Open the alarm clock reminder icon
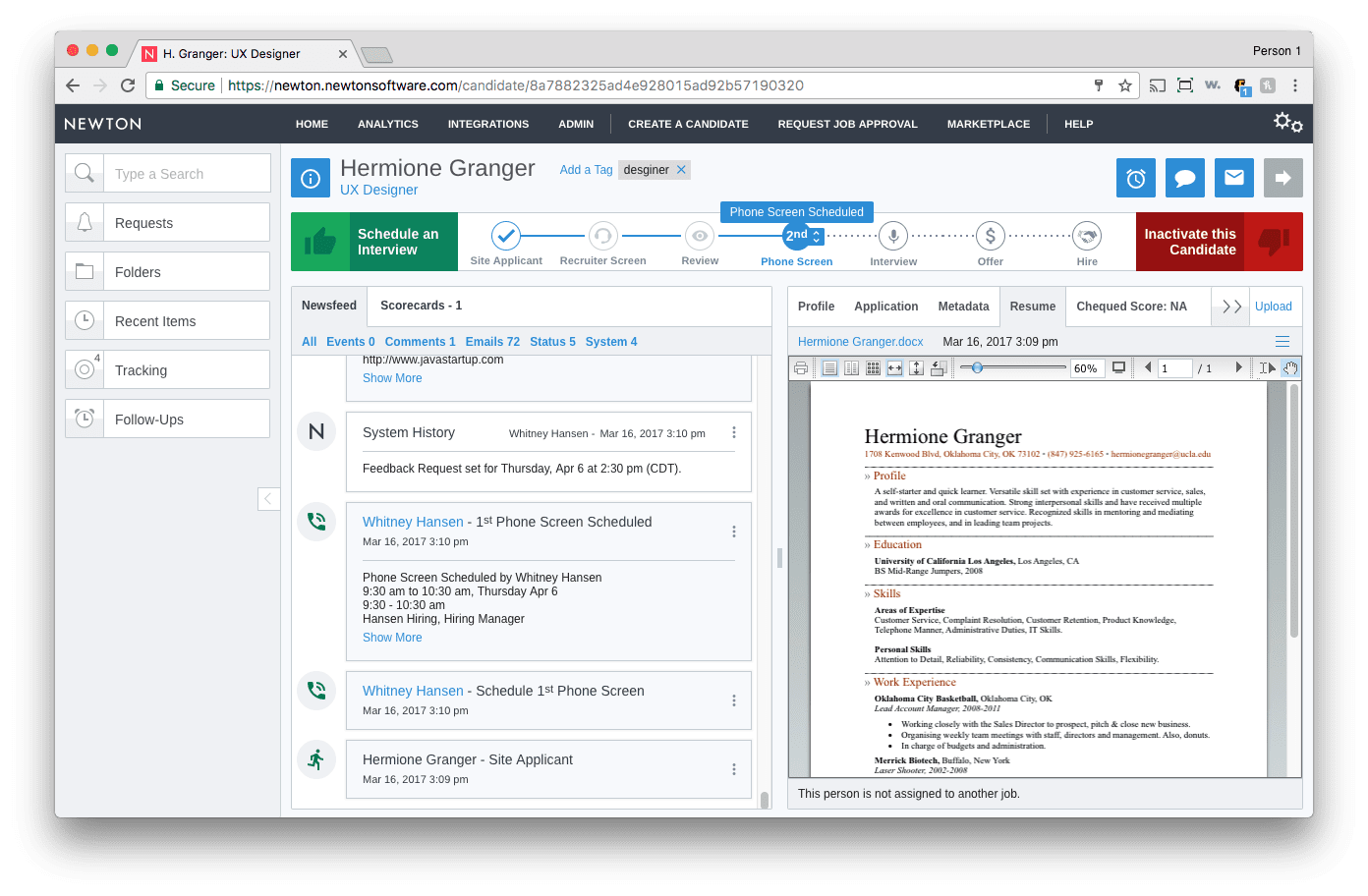Viewport: 1368px width, 896px height. point(1135,178)
